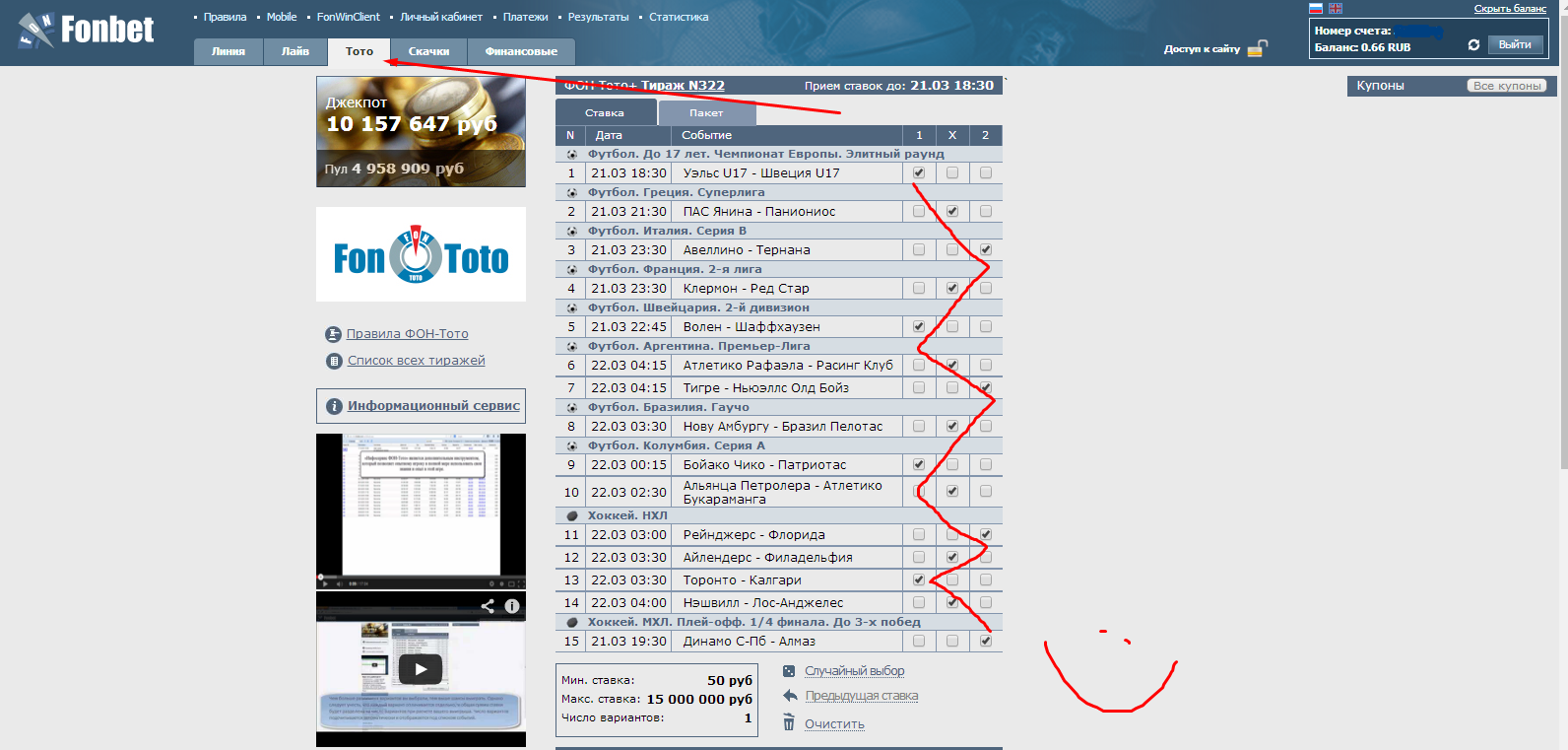Viewport: 1568px width, 750px height.
Task: Click football icon in Италия. Серия B header
Action: [x=572, y=231]
